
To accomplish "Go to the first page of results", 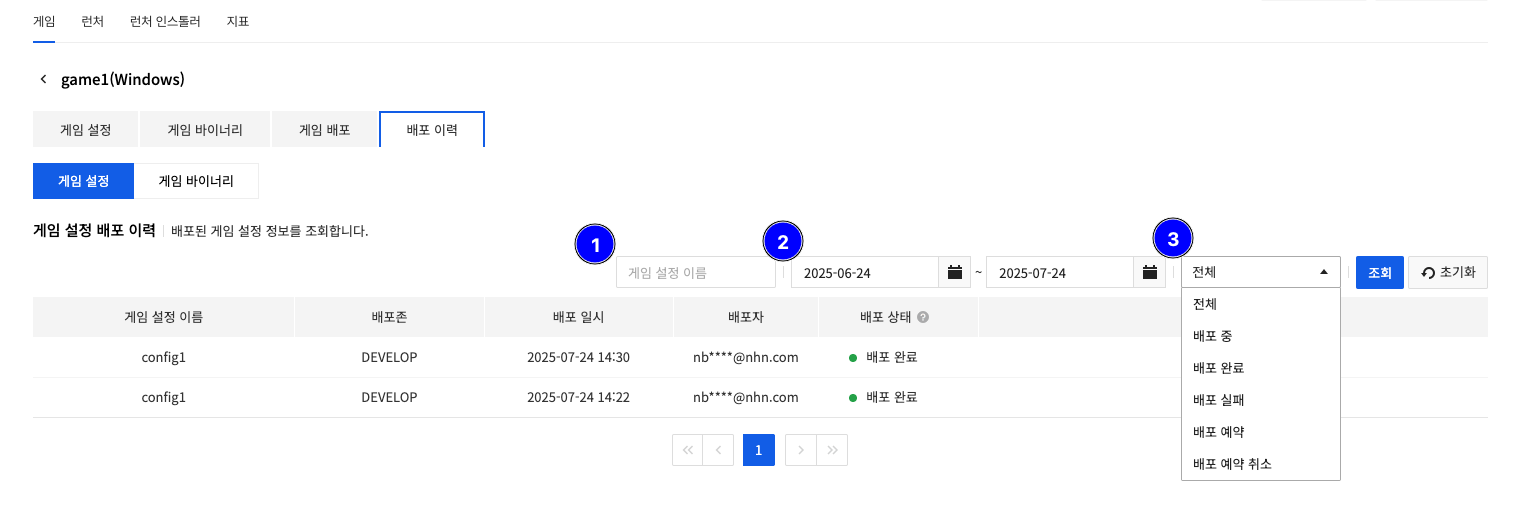I will 688,451.
